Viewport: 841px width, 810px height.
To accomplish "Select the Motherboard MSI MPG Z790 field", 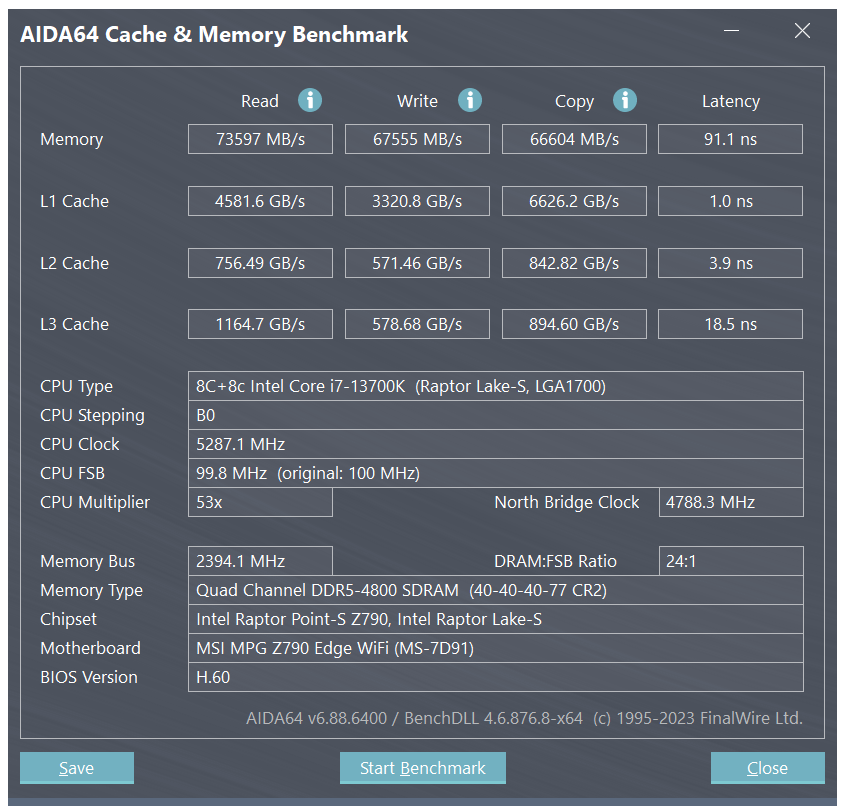I will (x=496, y=648).
